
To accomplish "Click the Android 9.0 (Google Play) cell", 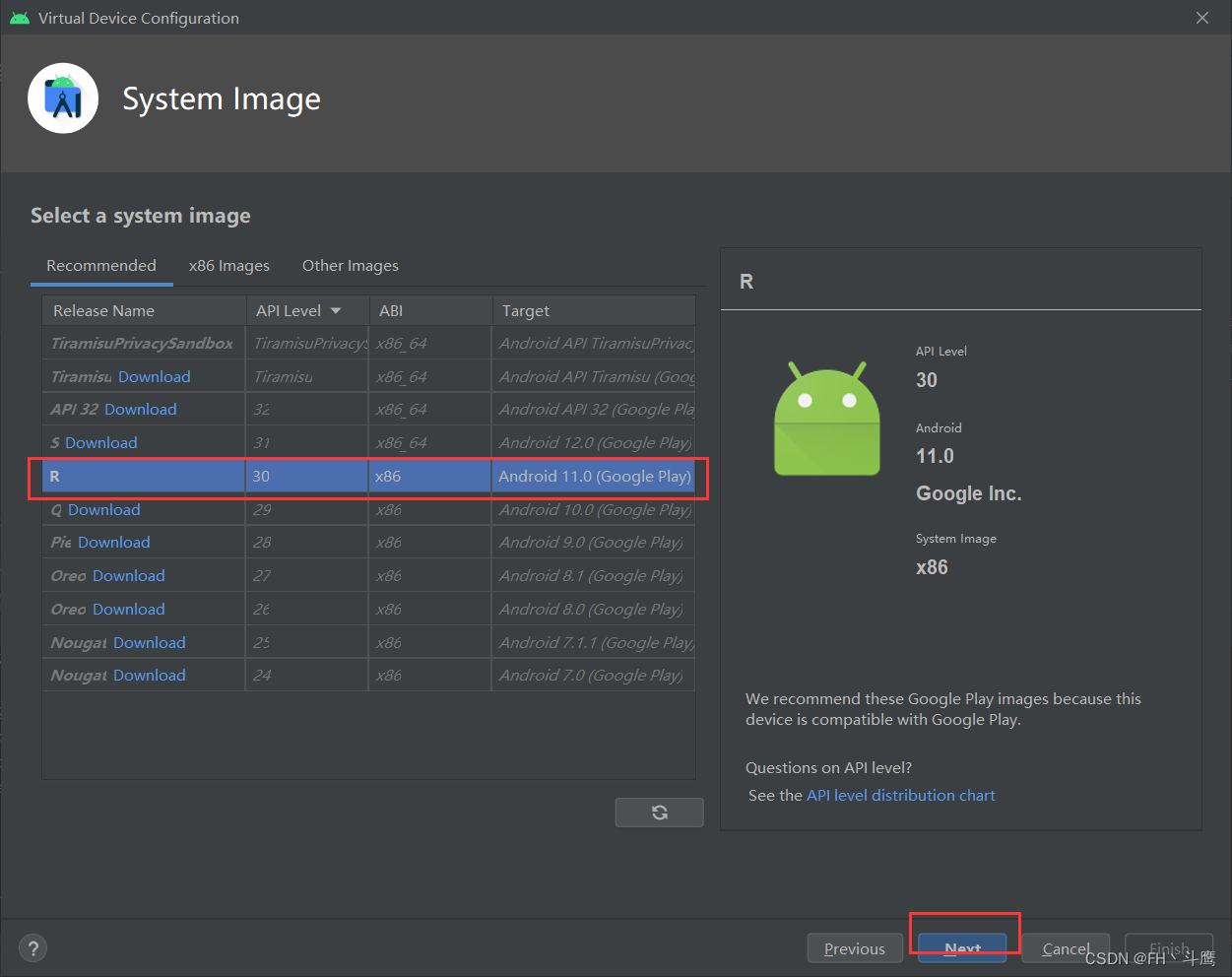I will point(594,543).
